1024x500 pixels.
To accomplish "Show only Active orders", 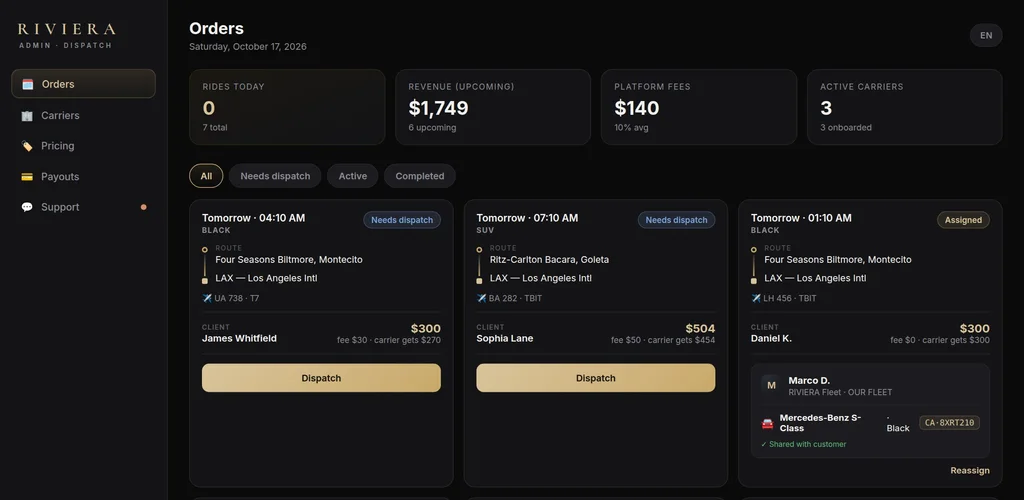I will click(x=353, y=176).
